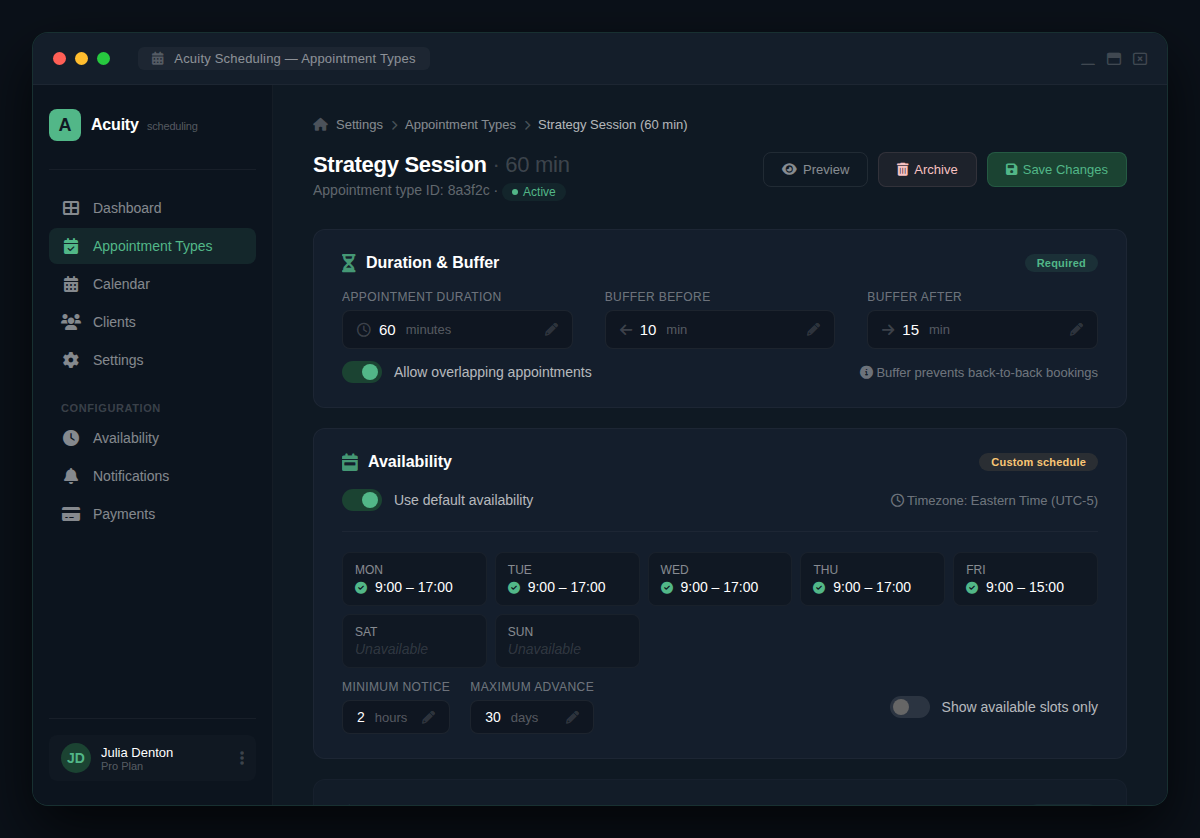
Task: Click the buffer info icon
Action: tap(866, 372)
